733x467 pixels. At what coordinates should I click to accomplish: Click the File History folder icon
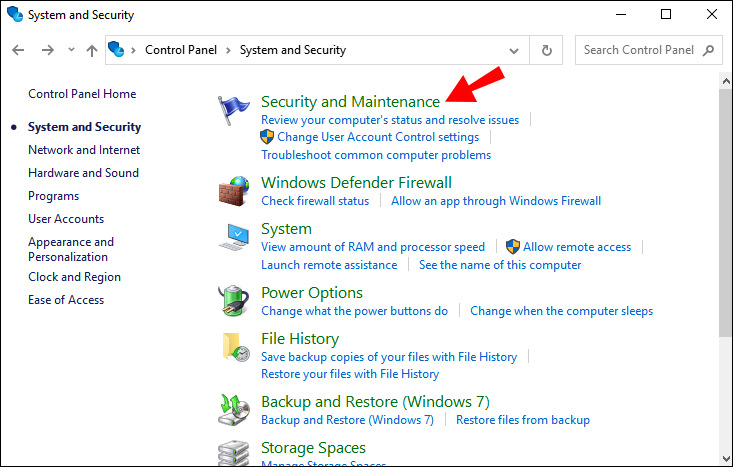234,347
